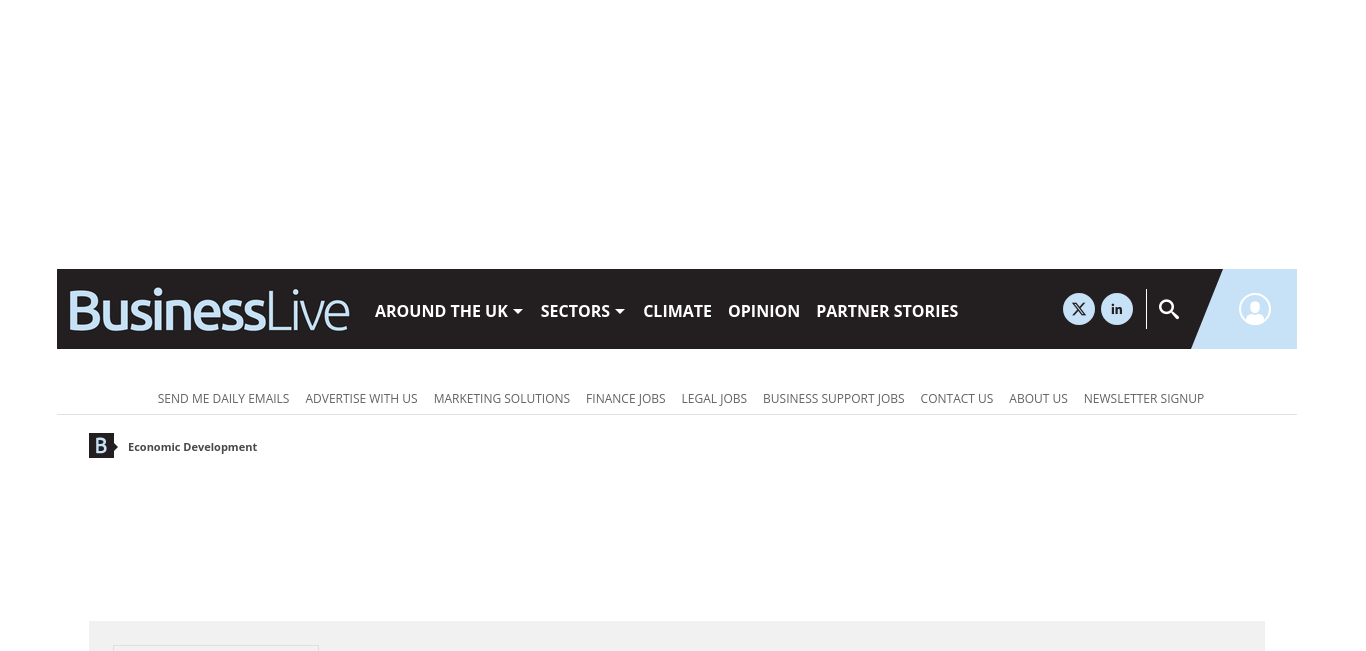Click the Contact Us link

click(x=957, y=398)
